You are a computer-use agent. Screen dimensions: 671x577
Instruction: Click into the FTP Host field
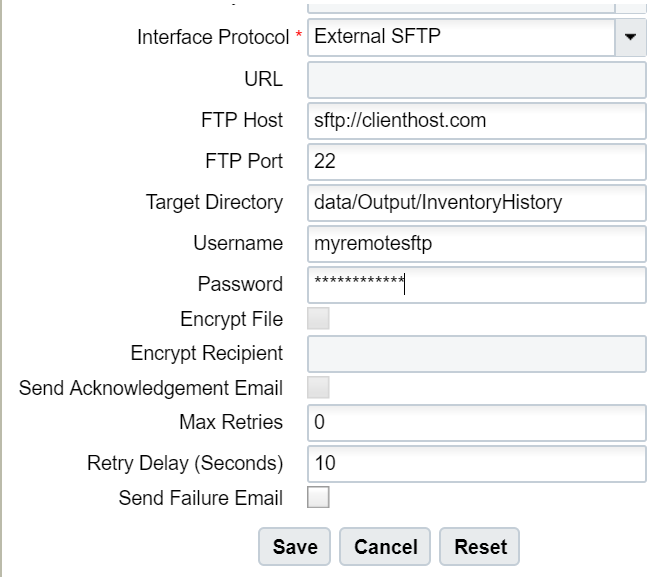[x=476, y=120]
